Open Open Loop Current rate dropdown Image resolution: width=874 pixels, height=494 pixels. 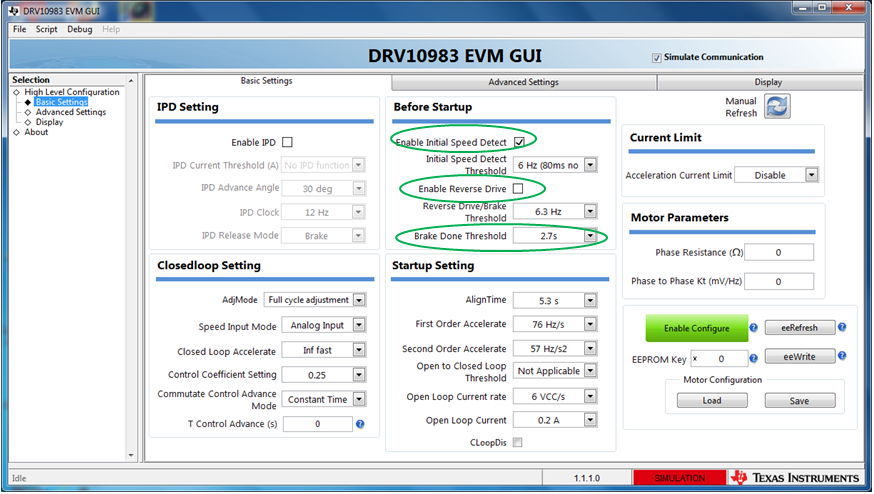590,396
